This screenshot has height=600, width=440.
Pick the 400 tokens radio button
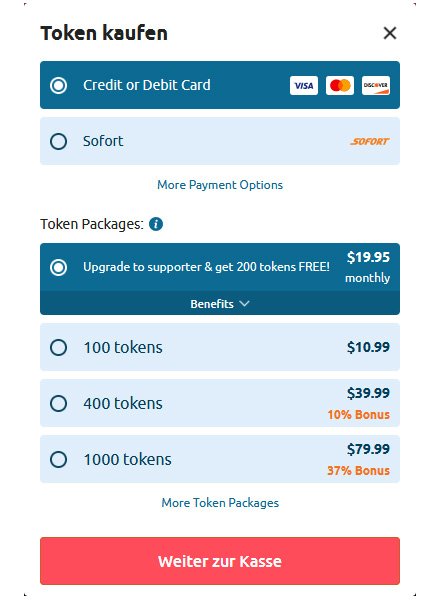59,403
